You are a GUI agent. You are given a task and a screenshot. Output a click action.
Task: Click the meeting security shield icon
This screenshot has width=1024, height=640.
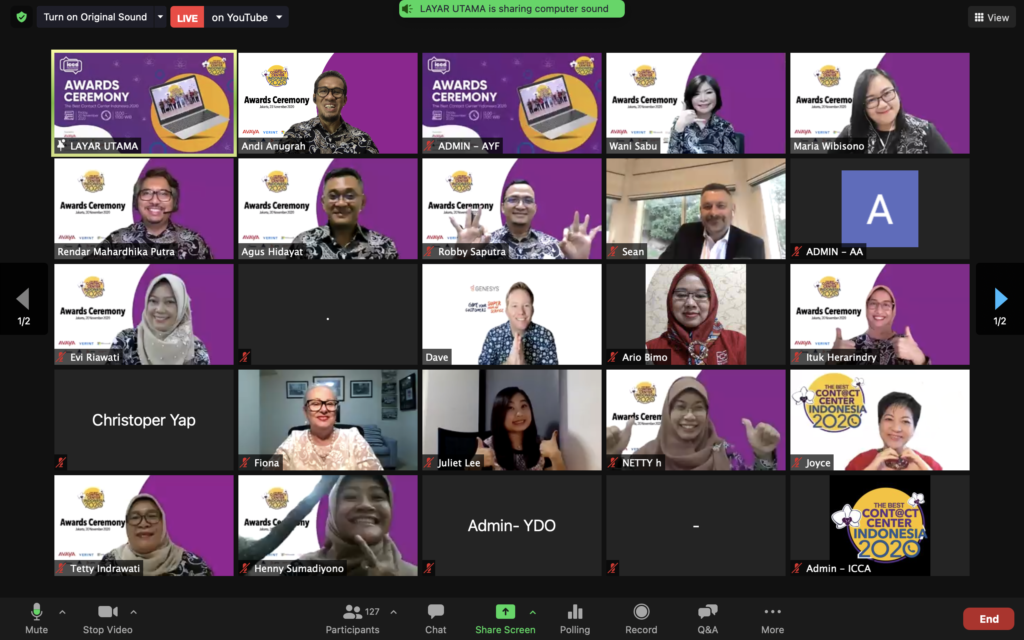tap(21, 16)
